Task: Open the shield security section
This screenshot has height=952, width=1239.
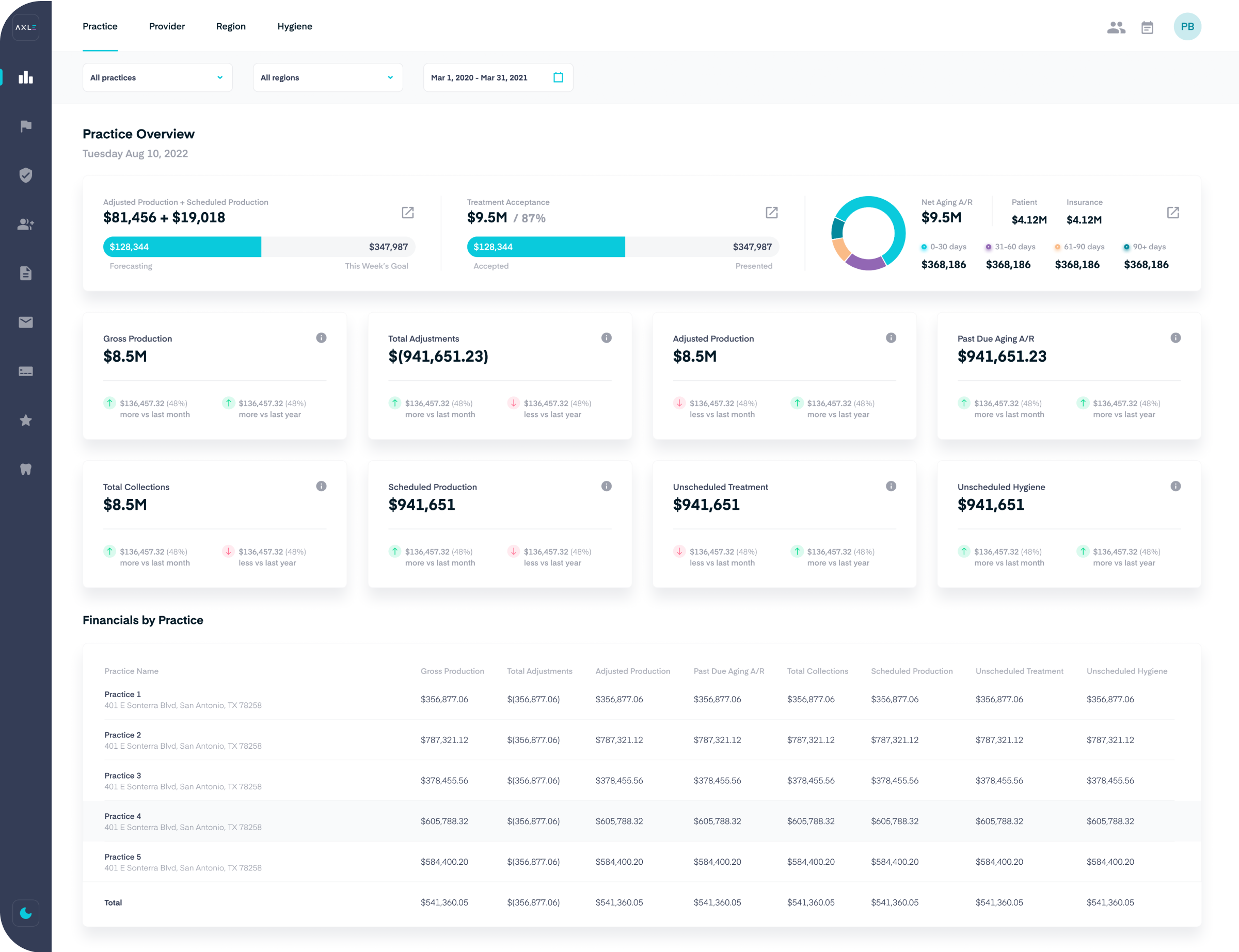Action: 25,175
